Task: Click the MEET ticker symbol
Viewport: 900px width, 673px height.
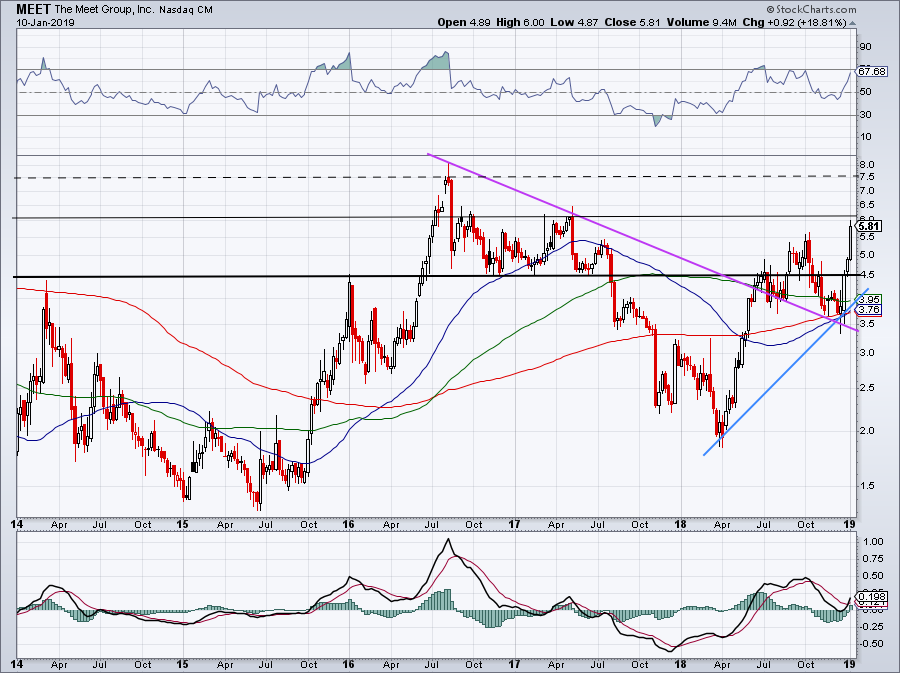Action: 33,9
